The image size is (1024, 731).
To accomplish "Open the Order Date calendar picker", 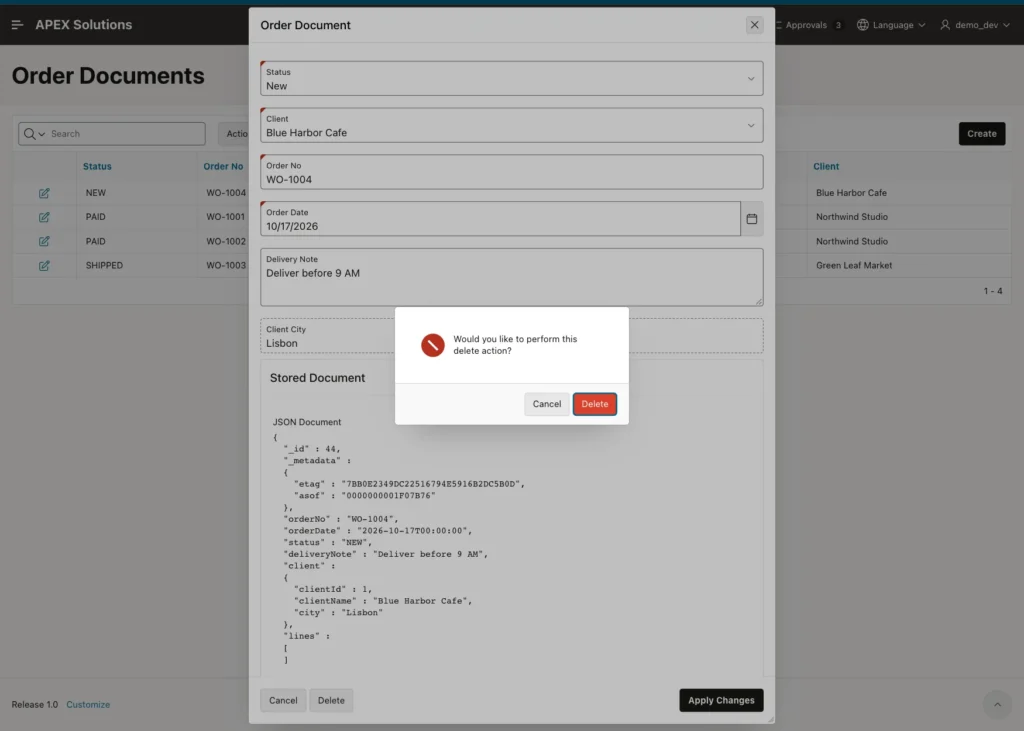I will click(x=752, y=219).
